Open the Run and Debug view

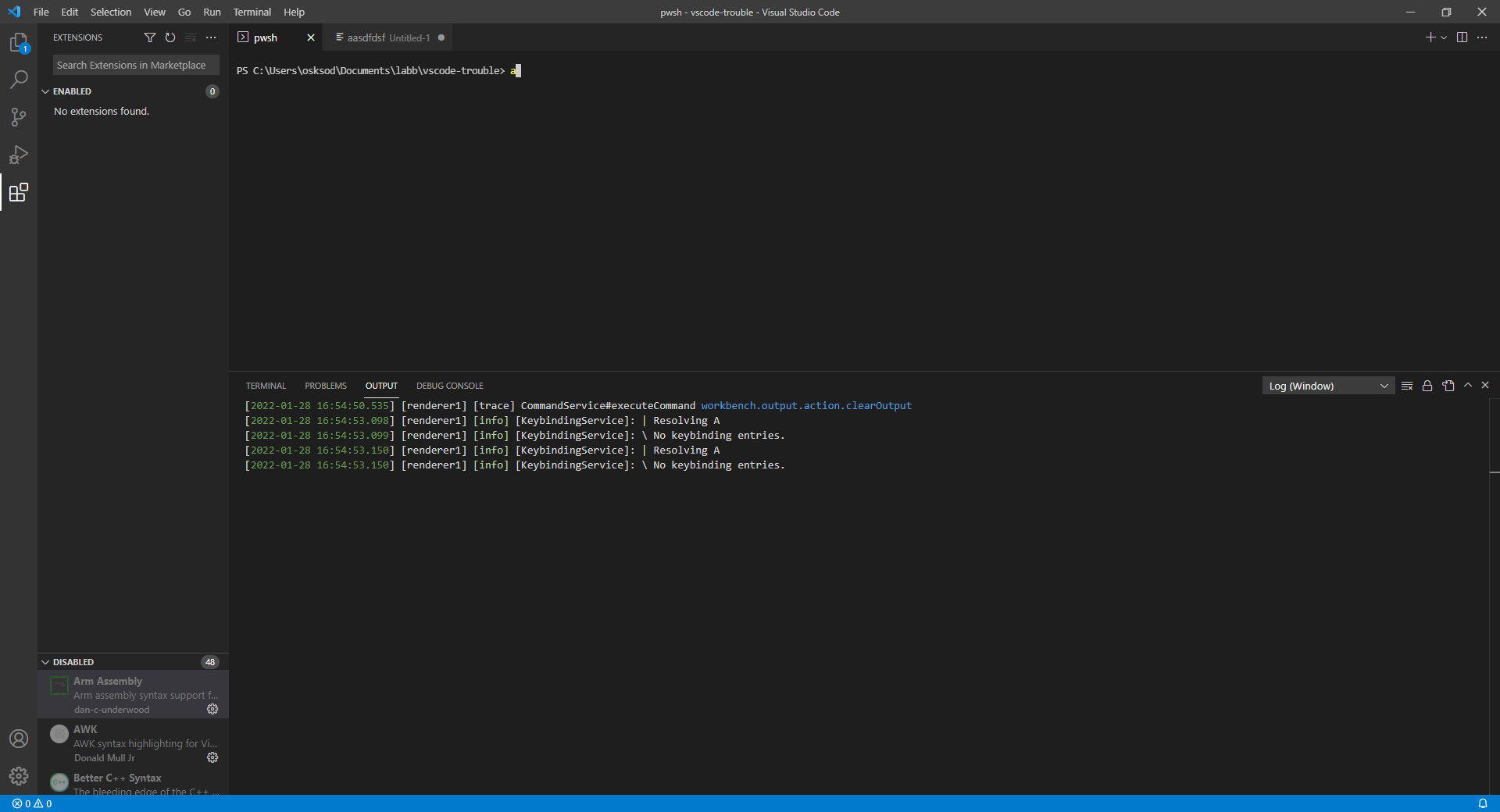click(x=19, y=155)
